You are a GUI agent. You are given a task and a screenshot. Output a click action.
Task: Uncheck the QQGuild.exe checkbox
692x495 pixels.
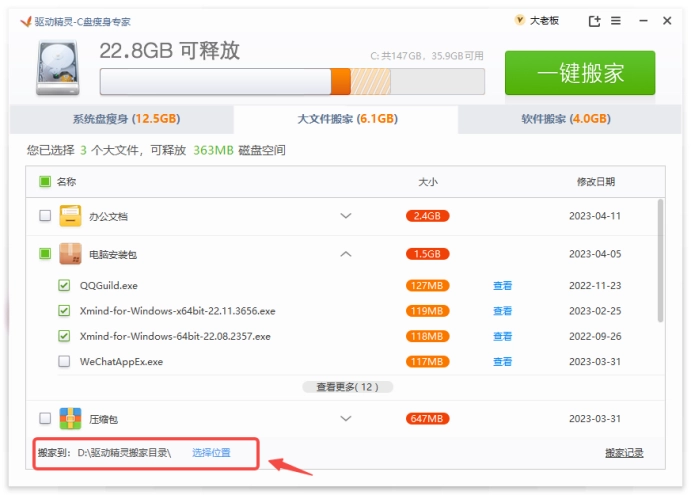[64, 285]
